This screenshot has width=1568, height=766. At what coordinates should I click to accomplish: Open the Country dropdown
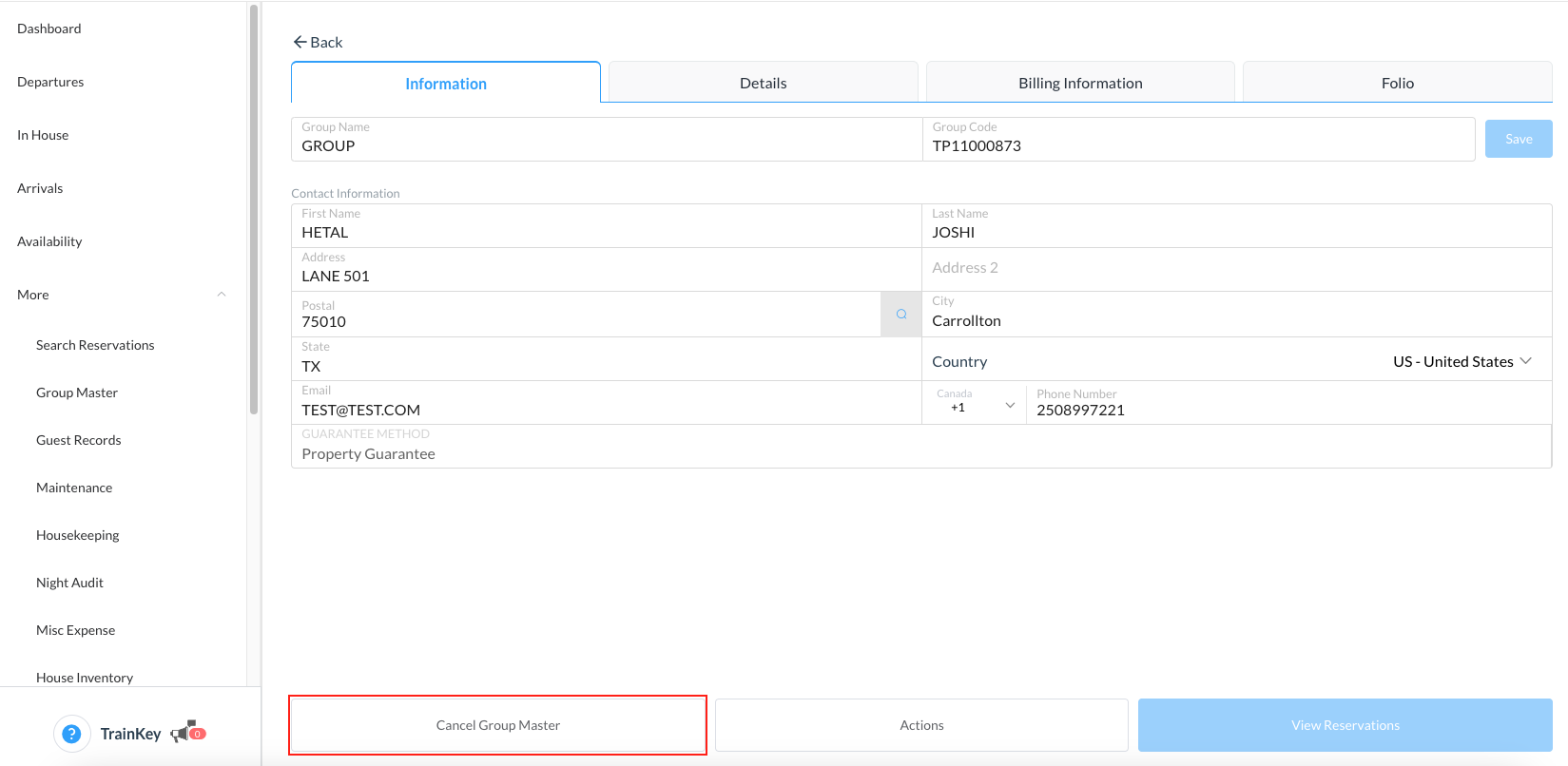pos(1462,362)
